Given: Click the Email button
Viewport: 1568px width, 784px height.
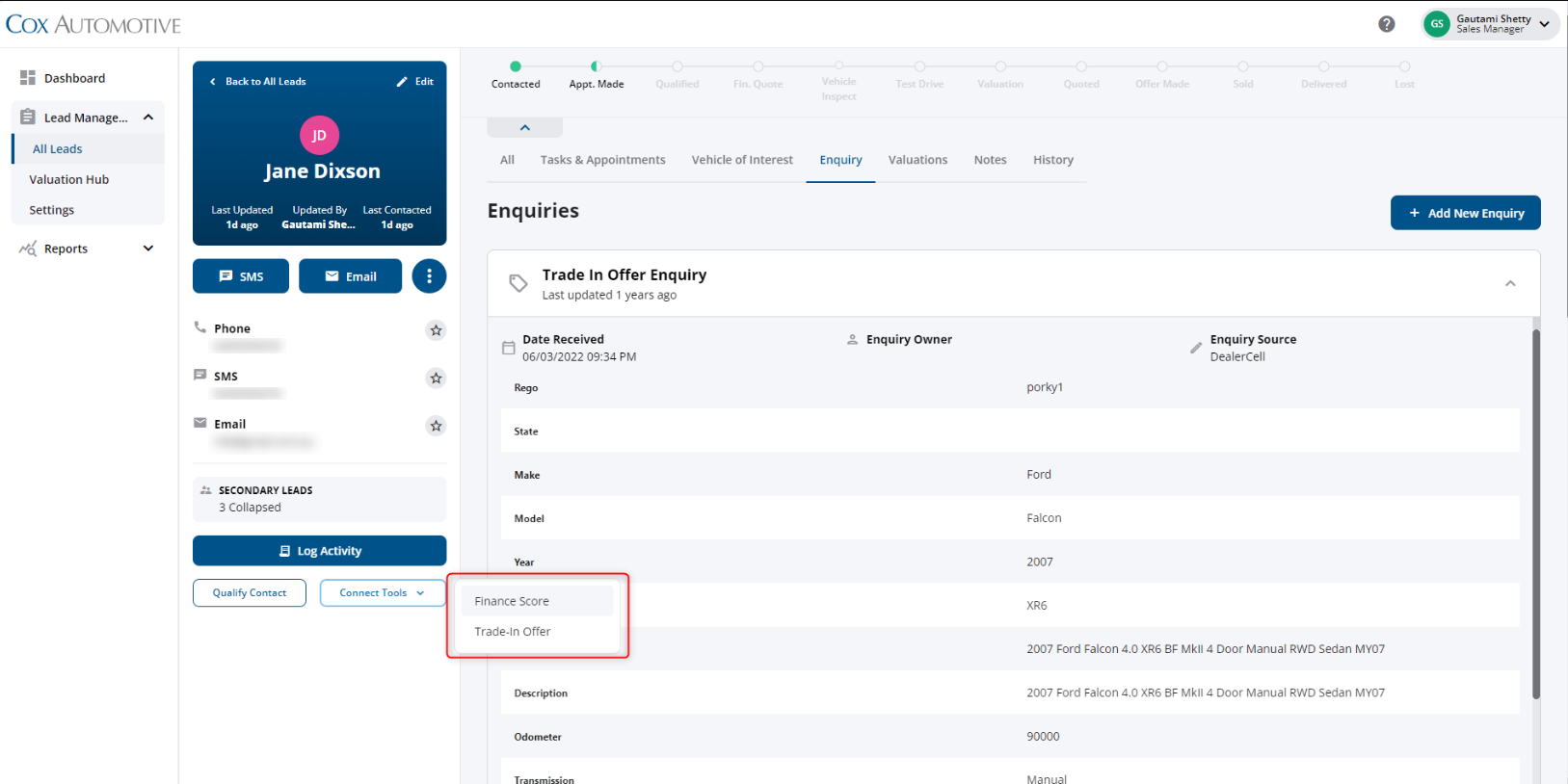Looking at the screenshot, I should (x=350, y=276).
